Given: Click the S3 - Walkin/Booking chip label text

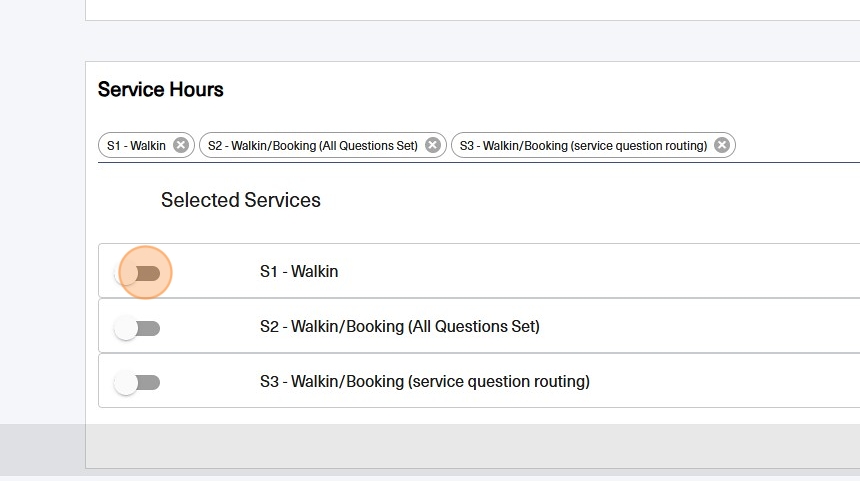Looking at the screenshot, I should (583, 146).
